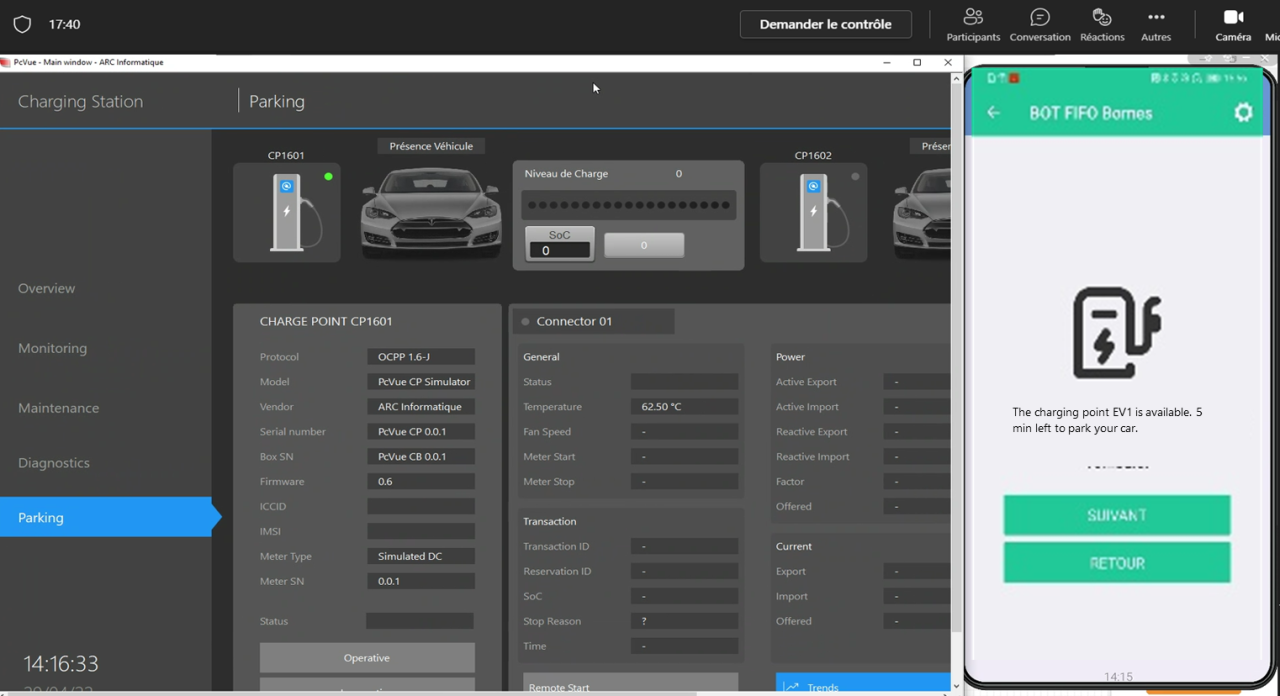Click the SoC value input field

point(560,251)
